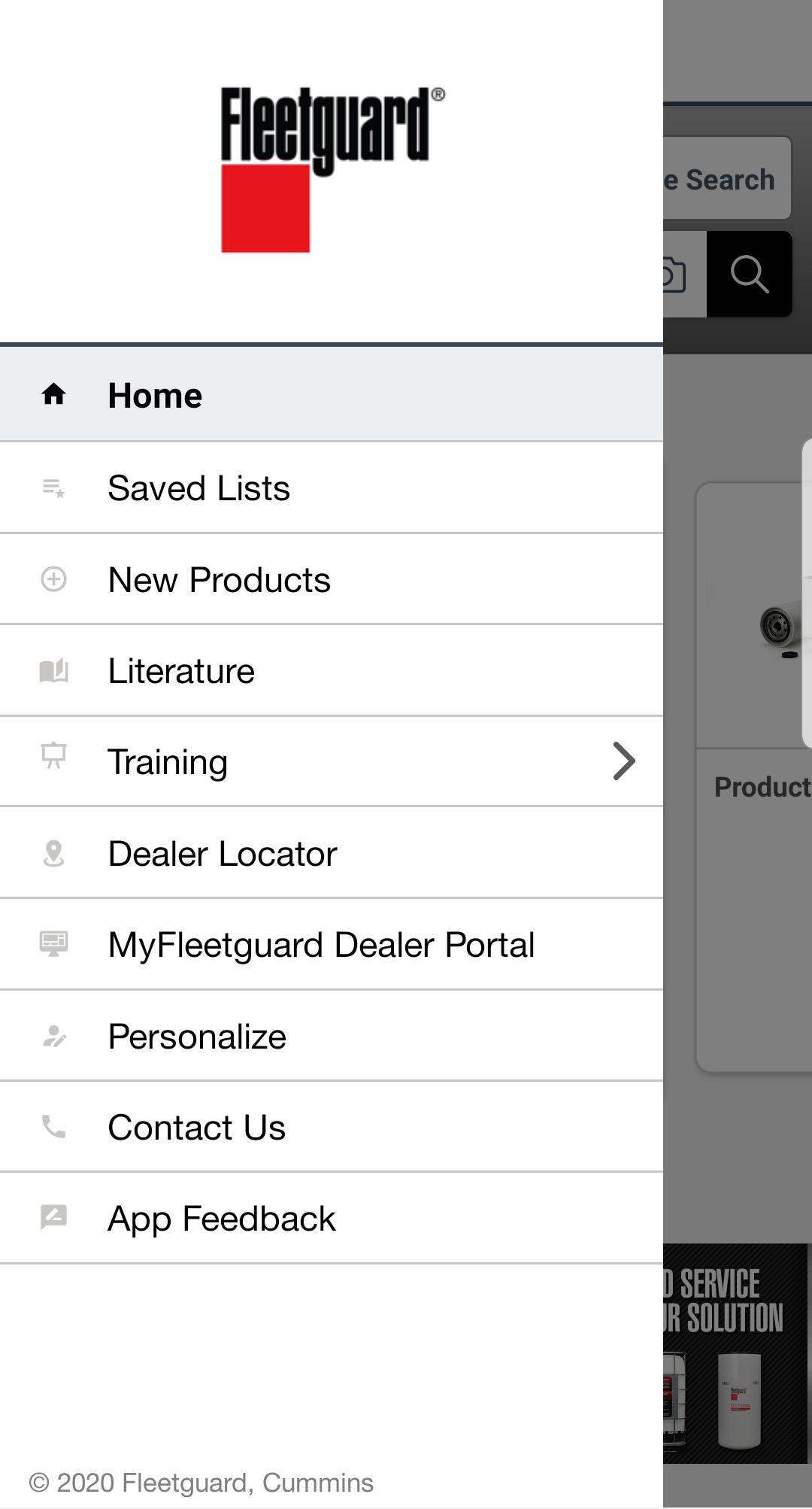Tap the Contact Us phone icon
812x1509 pixels.
click(x=53, y=1127)
